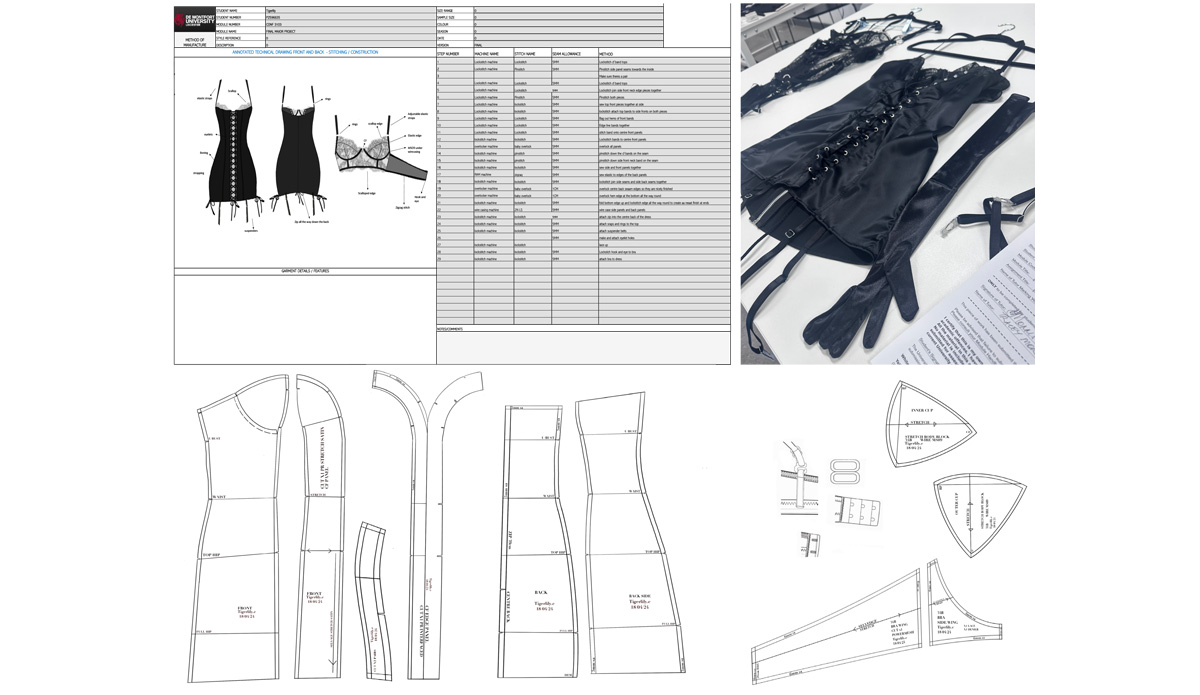
Task: Click the Machine Name column header
Action: 486,54
